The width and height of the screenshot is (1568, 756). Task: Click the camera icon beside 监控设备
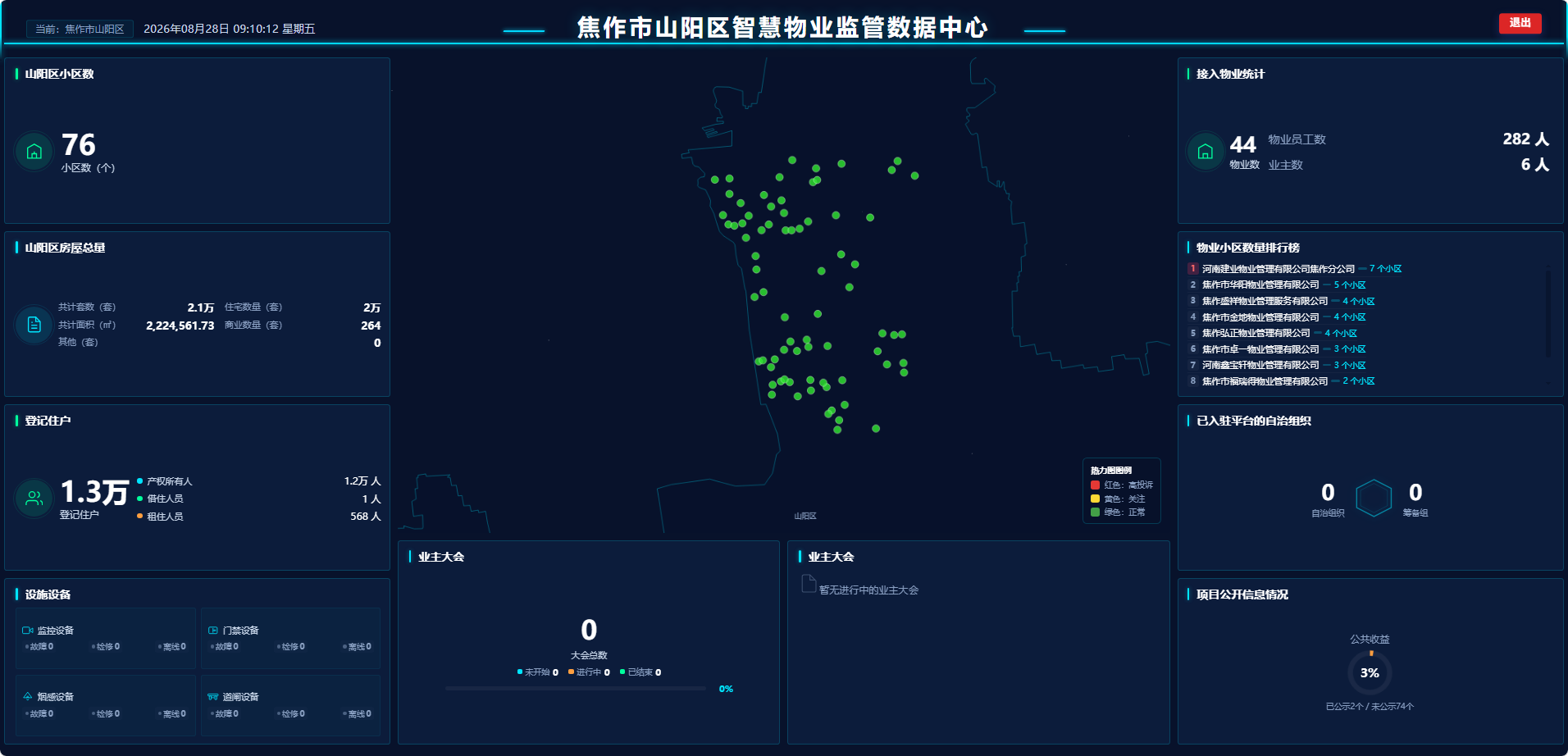tap(28, 631)
